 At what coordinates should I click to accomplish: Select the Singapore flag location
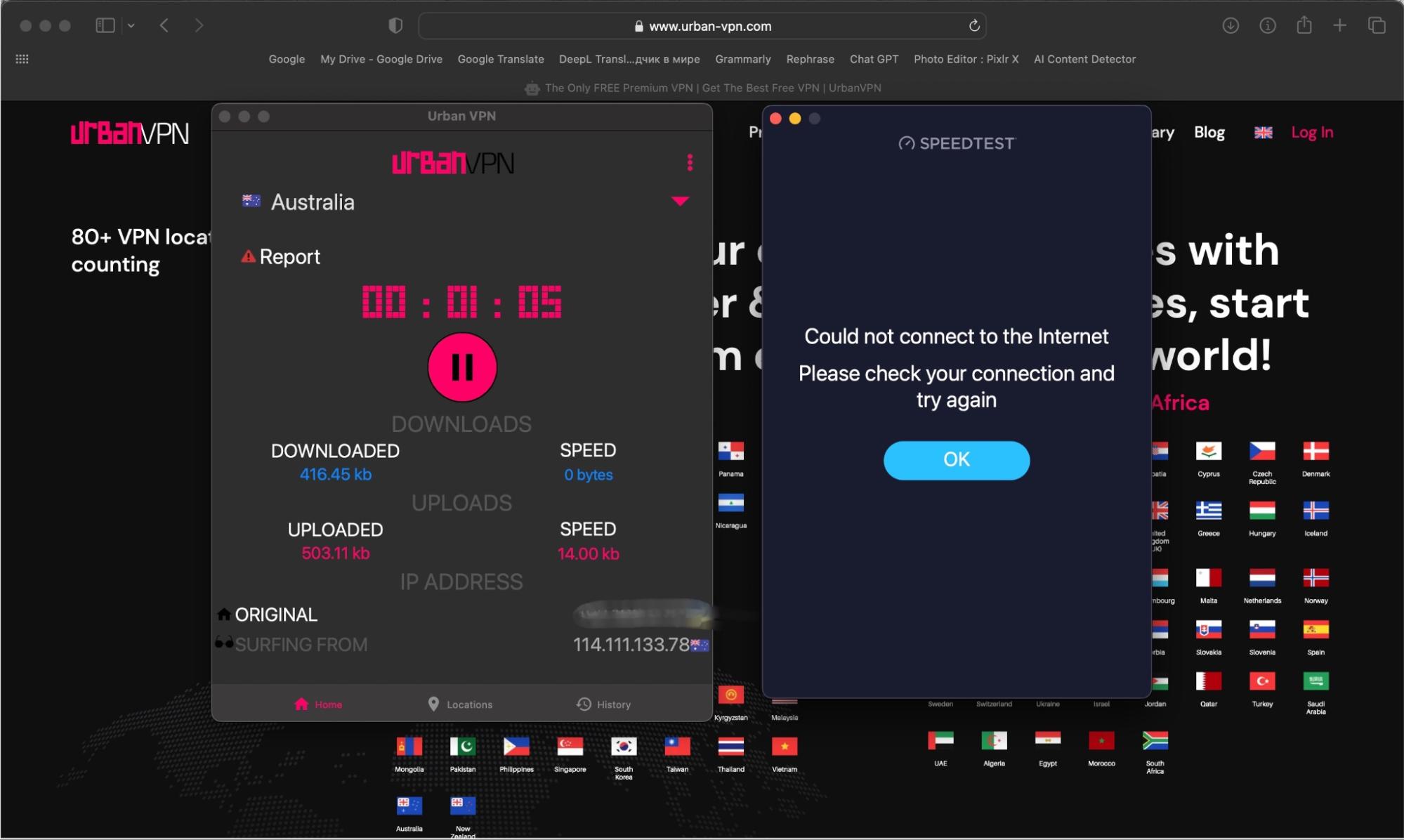[x=570, y=747]
